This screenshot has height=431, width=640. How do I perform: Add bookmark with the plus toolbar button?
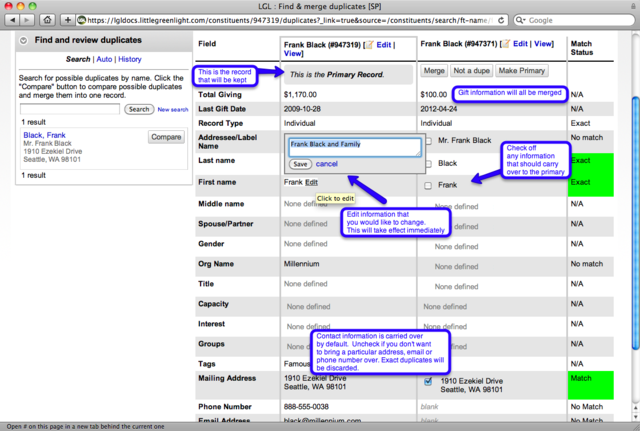tap(67, 20)
